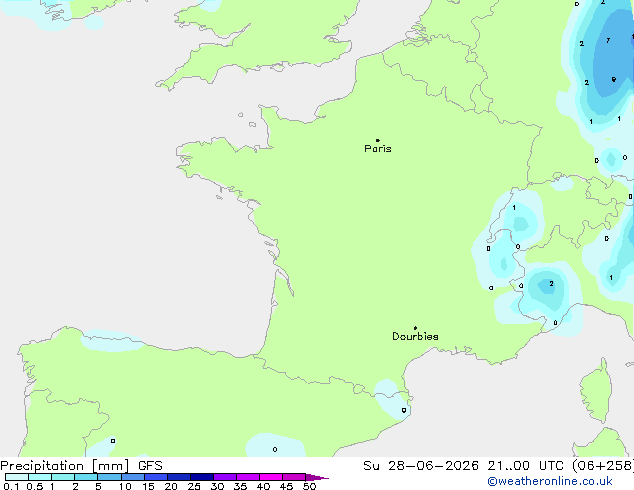
Task: Click the 'Precipitation [mm]' title text
Action: tap(65, 466)
